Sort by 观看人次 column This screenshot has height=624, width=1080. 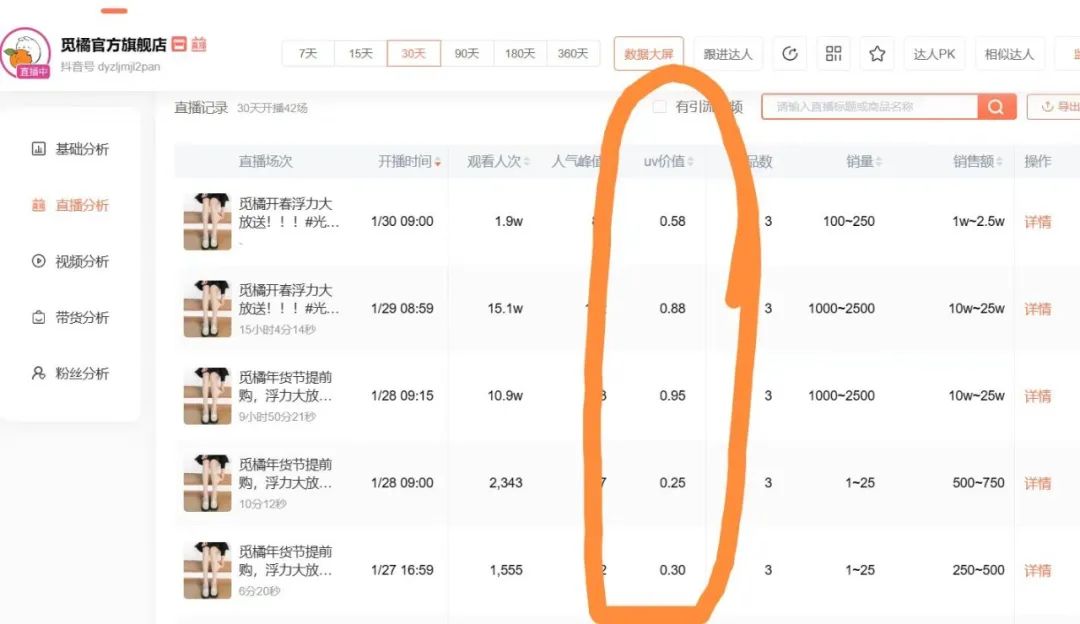click(498, 162)
